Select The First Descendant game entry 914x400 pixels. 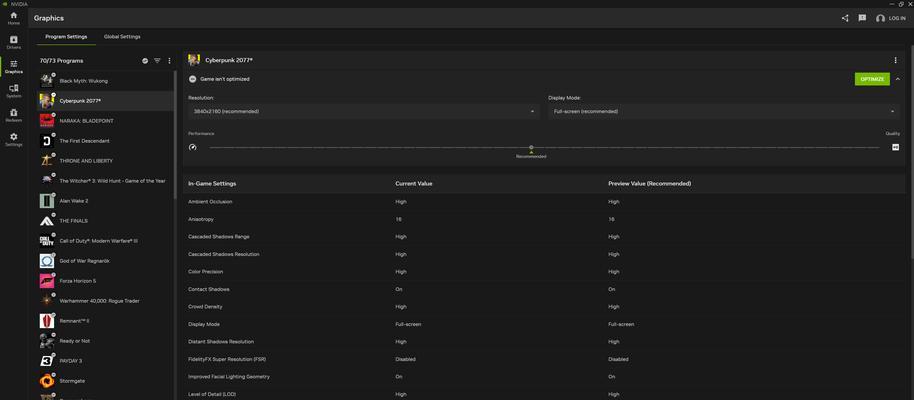[x=106, y=141]
